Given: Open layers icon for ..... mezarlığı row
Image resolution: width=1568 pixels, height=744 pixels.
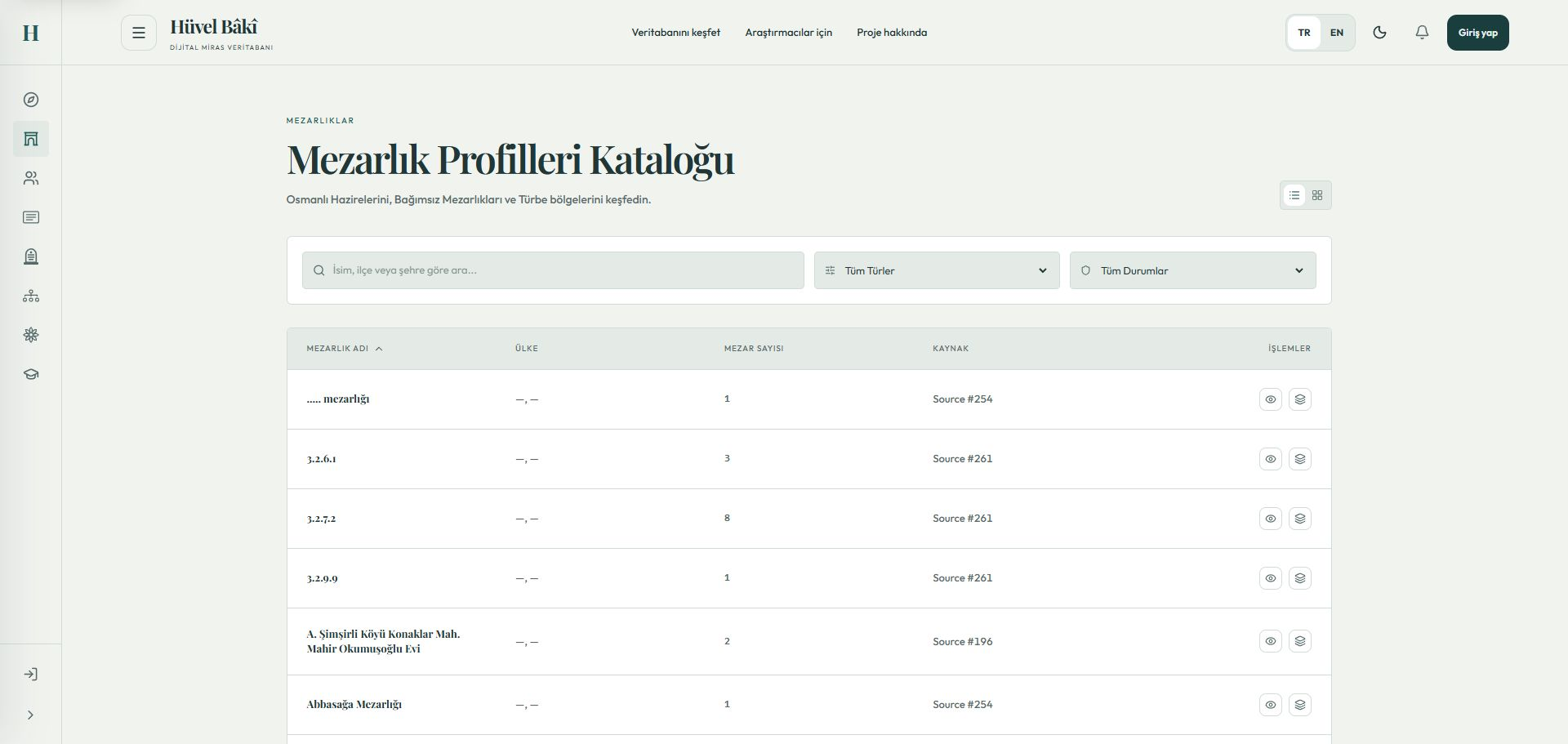Looking at the screenshot, I should (x=1300, y=399).
